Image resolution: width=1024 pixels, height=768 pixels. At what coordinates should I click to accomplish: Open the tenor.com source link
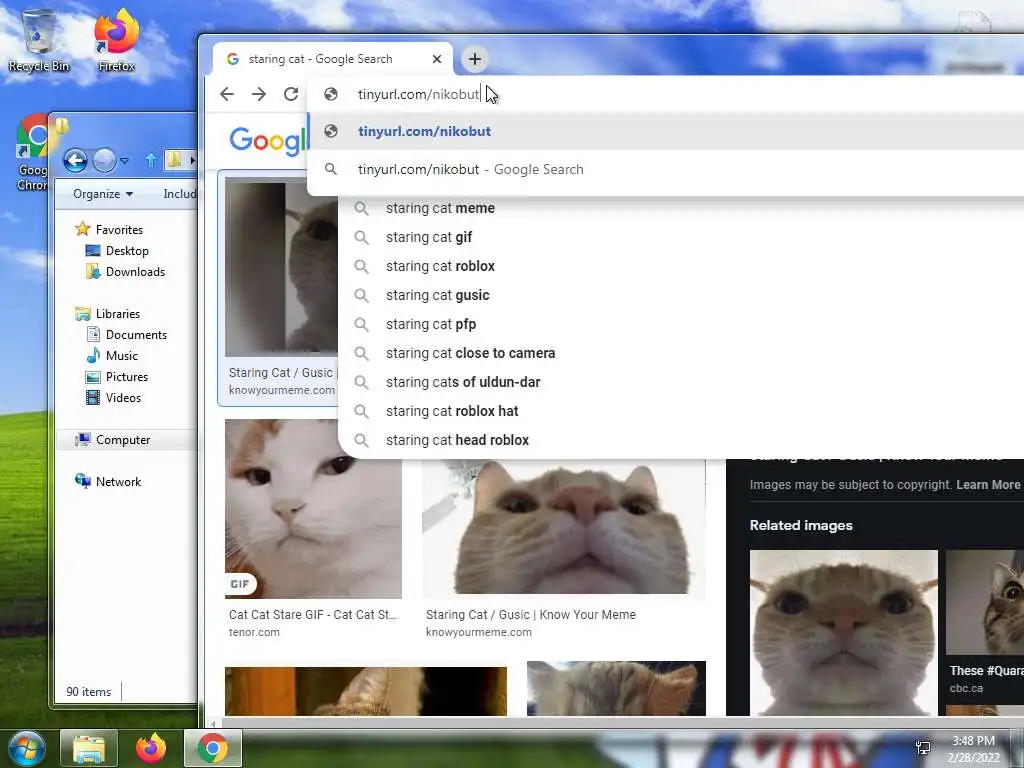click(x=254, y=632)
